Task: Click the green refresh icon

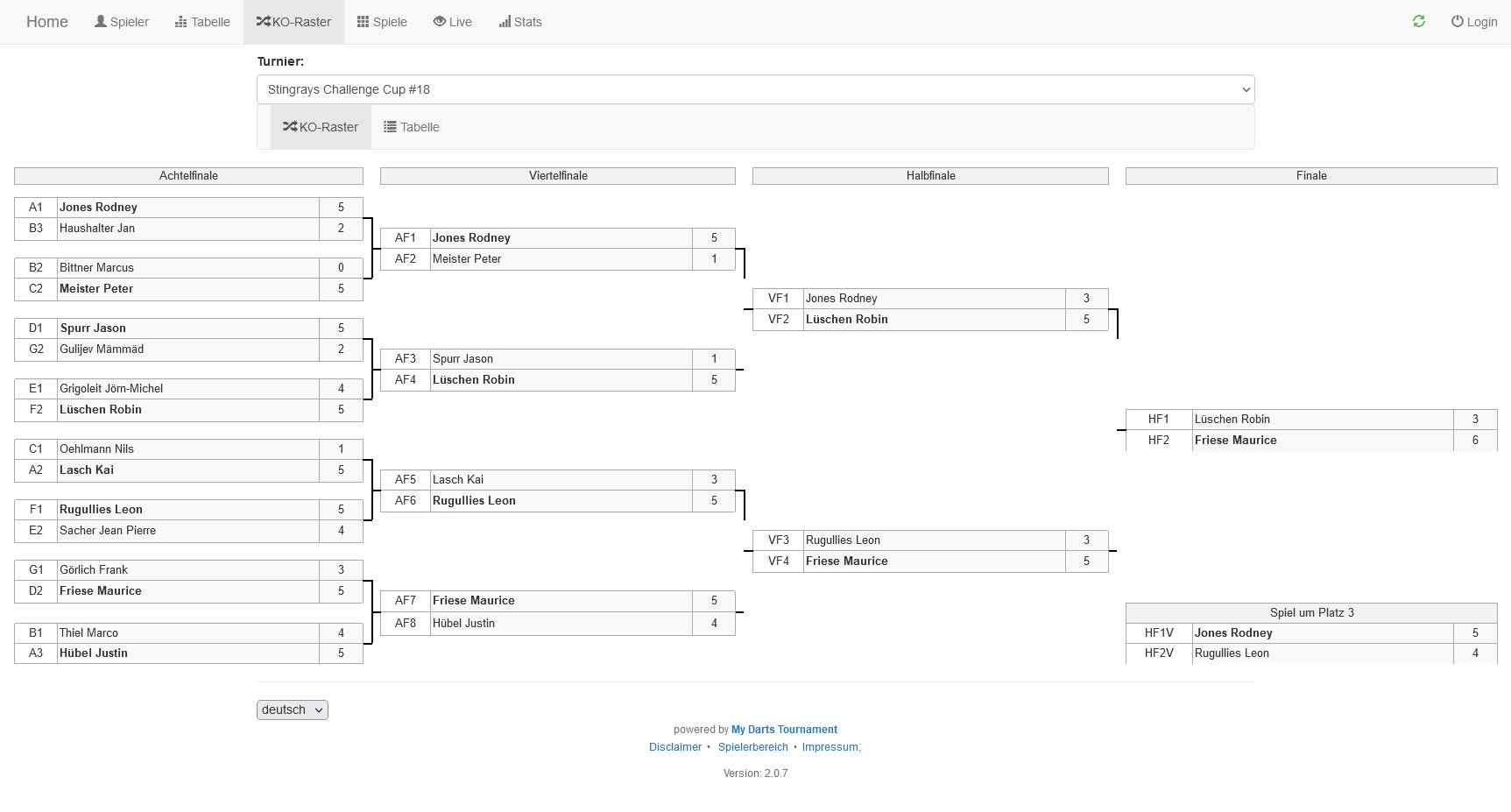Action: pos(1418,21)
